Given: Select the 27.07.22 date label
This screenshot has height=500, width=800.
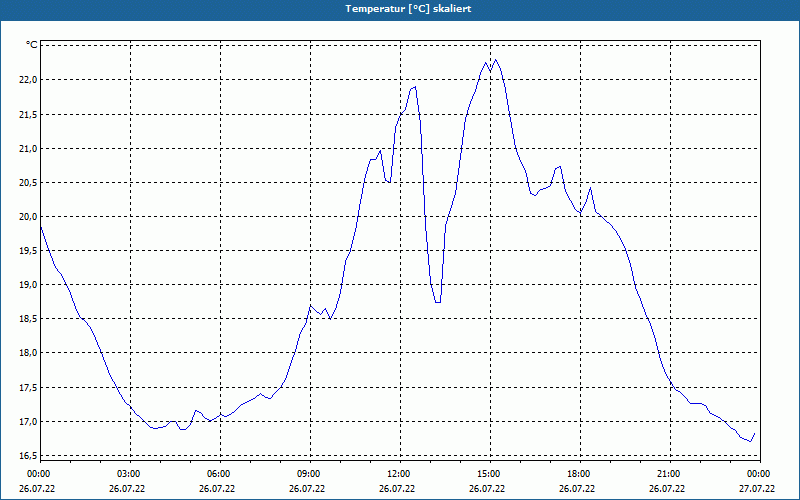Looking at the screenshot, I should tap(757, 489).
